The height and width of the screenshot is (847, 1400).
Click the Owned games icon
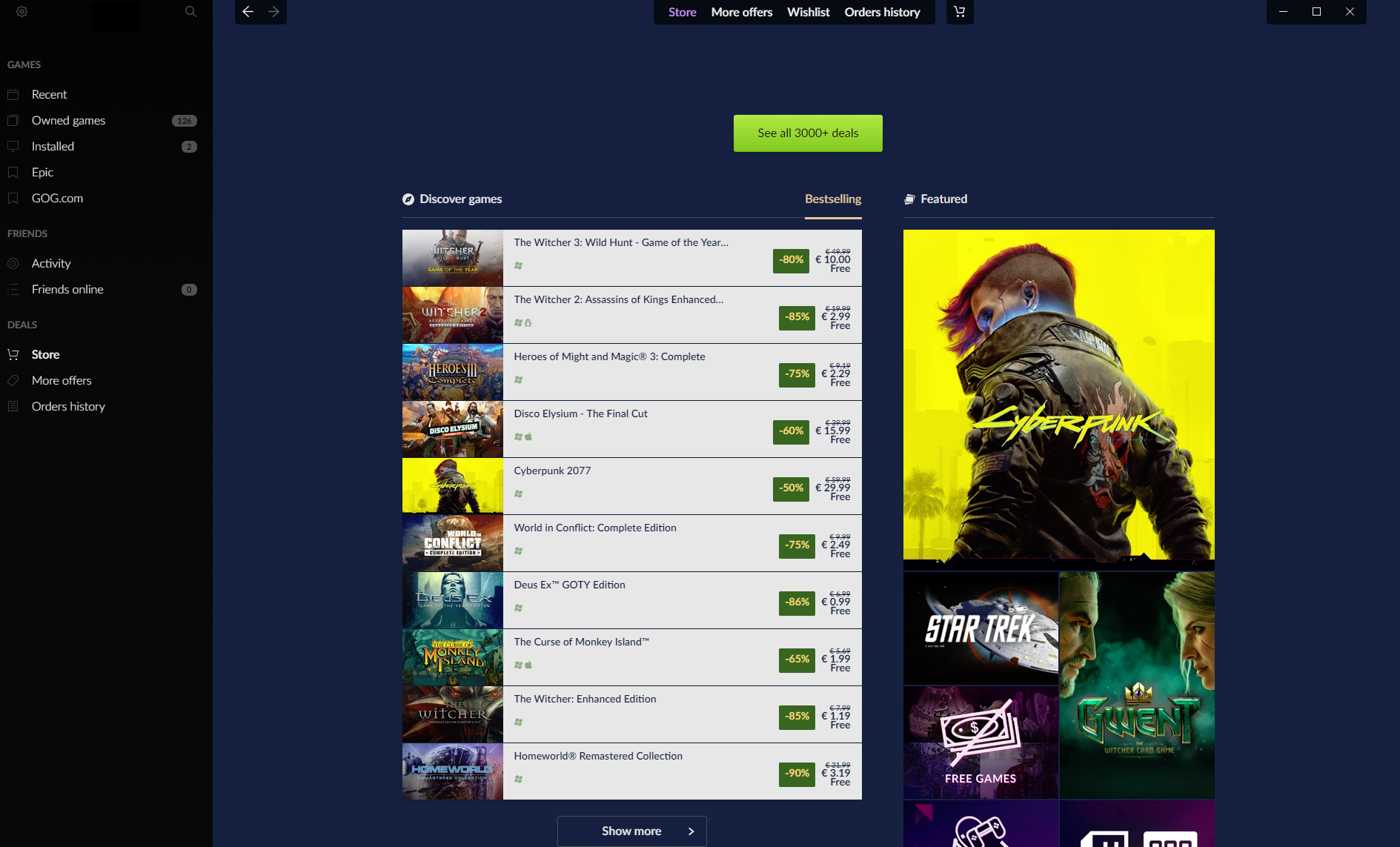click(x=13, y=120)
